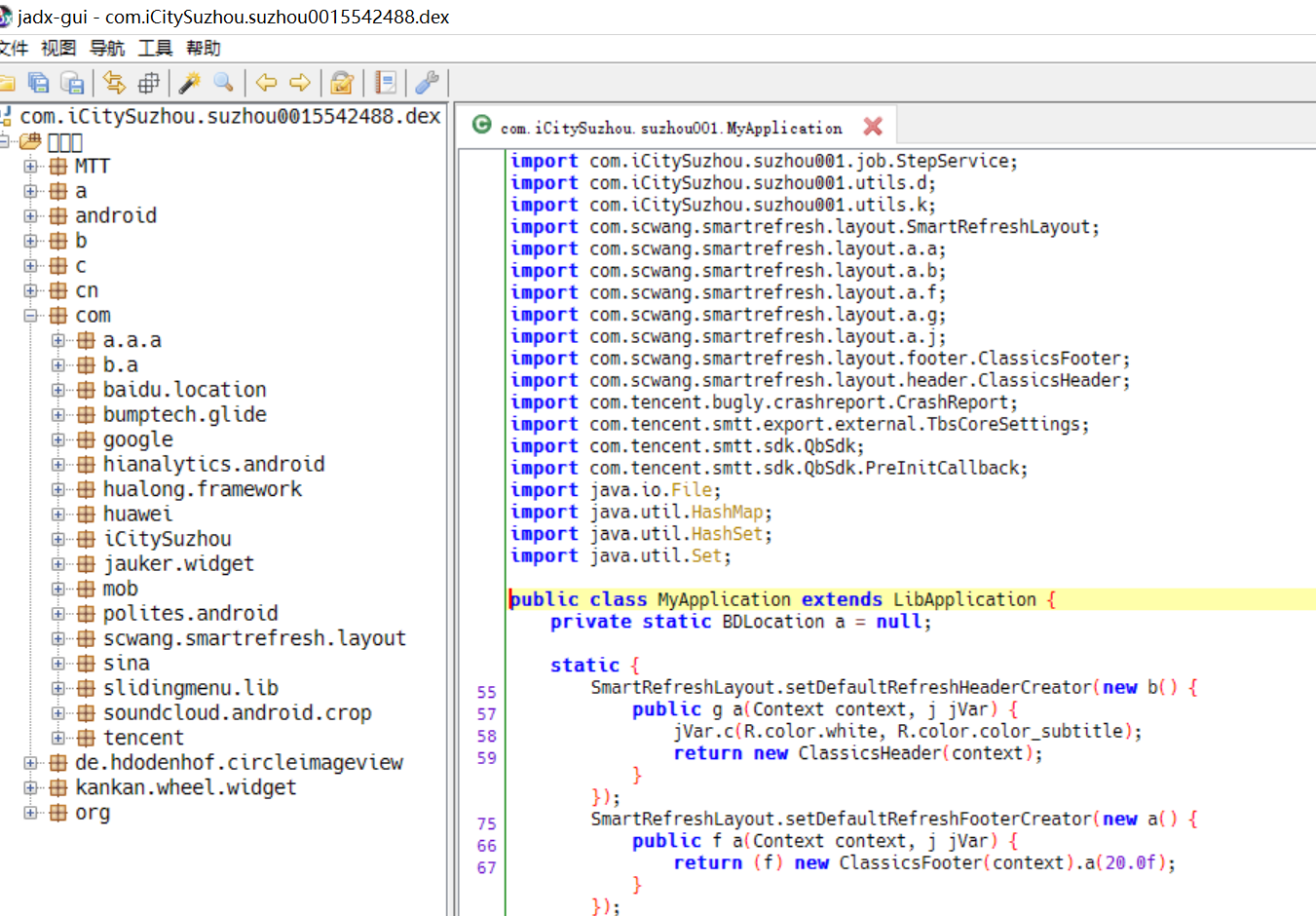Toggle Flatten packages grid icon
This screenshot has width=1316, height=916.
pyautogui.click(x=148, y=83)
